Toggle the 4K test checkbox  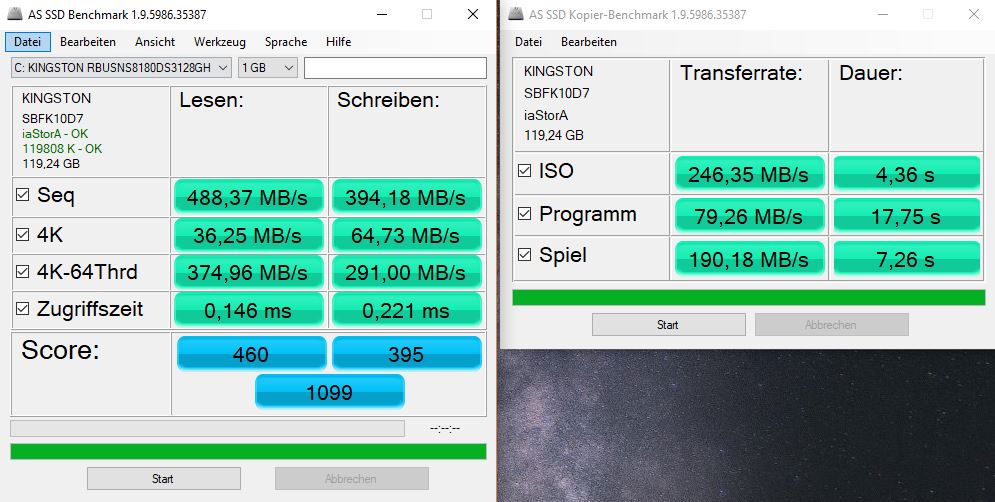pyautogui.click(x=22, y=235)
